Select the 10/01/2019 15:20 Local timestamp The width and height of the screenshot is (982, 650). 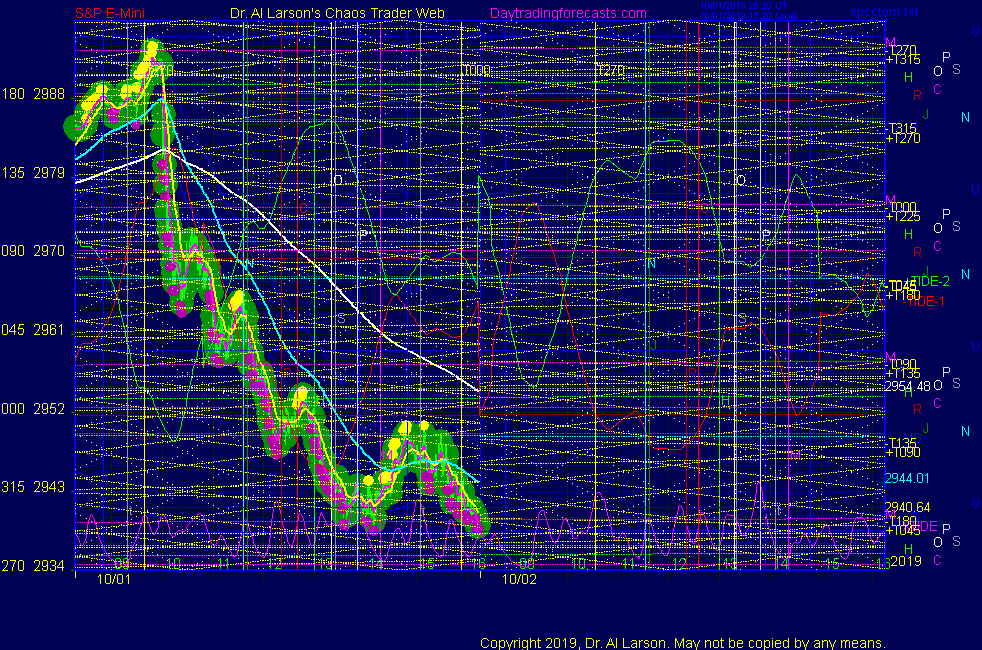click(x=748, y=16)
